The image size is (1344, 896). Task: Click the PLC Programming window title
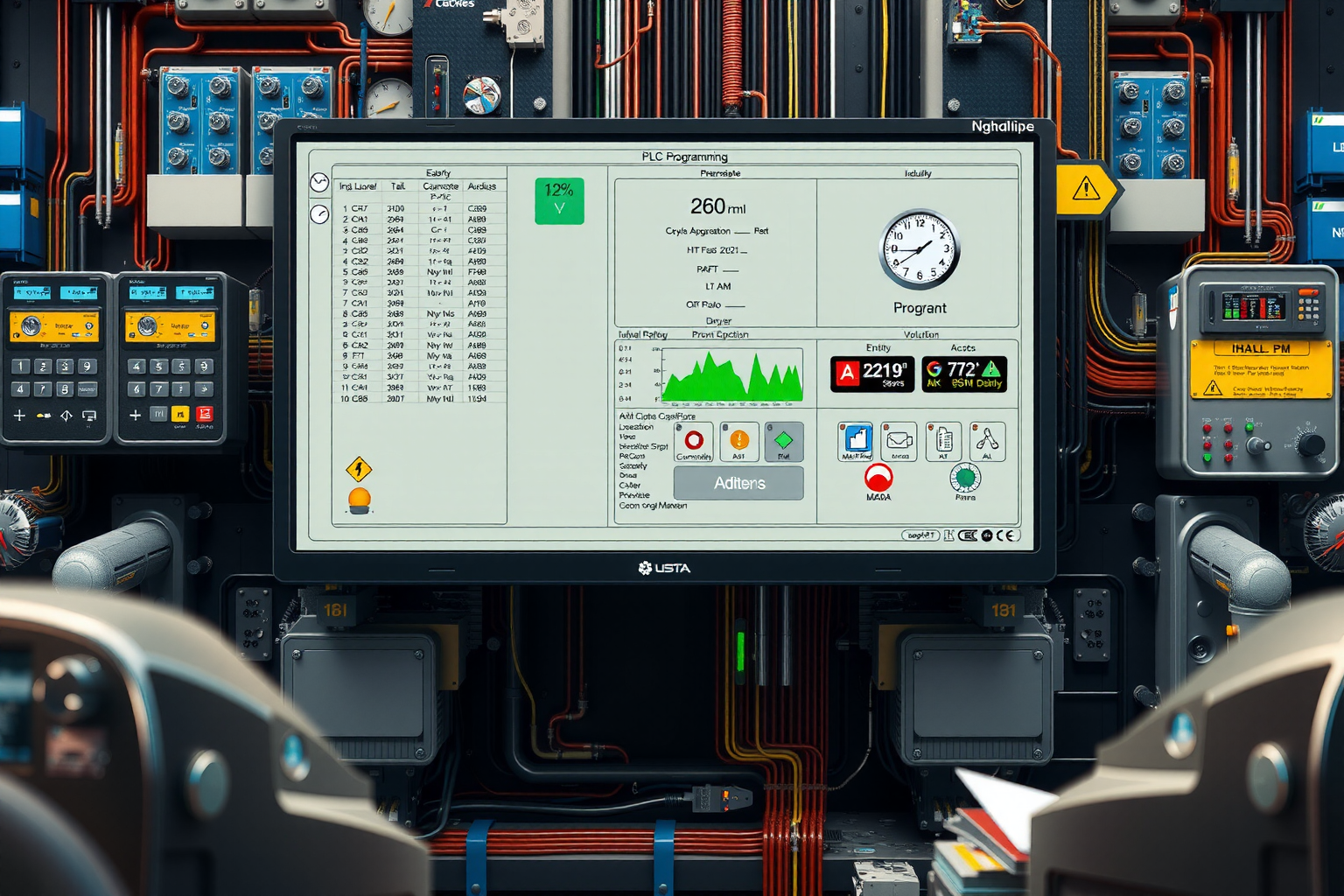pyautogui.click(x=684, y=157)
